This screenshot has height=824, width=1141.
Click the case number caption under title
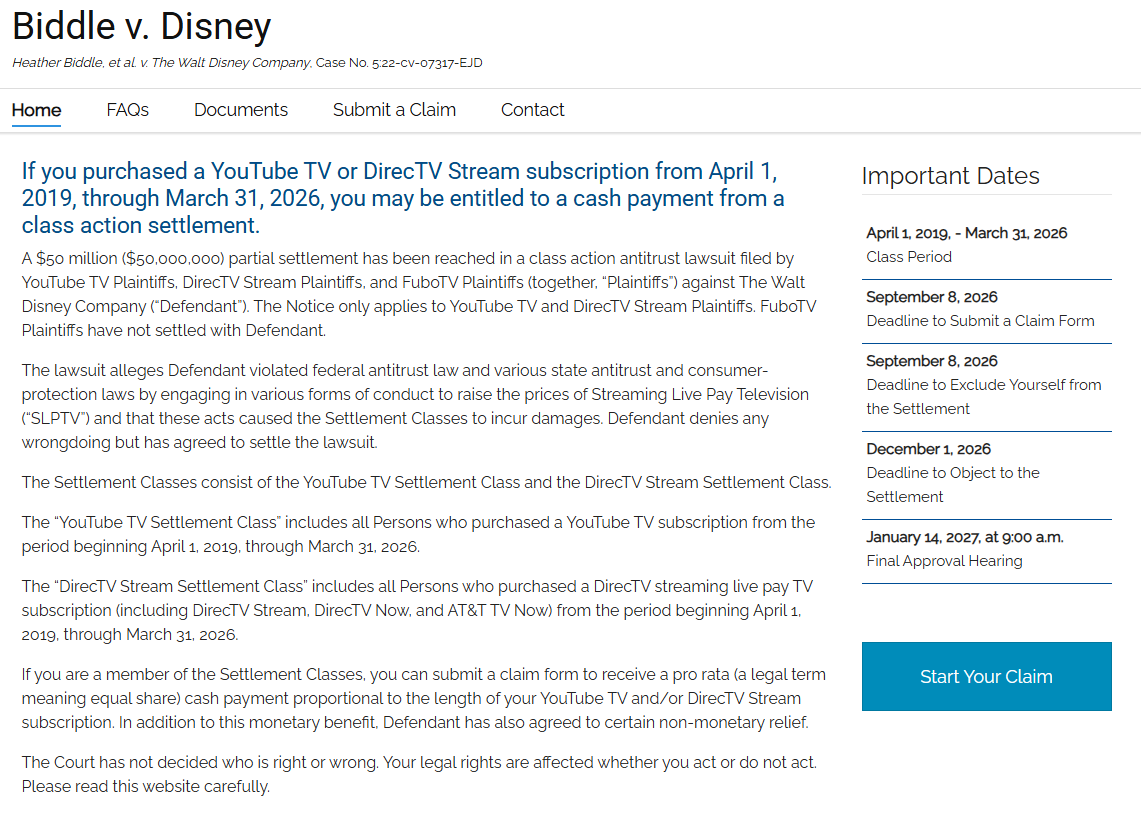point(247,63)
